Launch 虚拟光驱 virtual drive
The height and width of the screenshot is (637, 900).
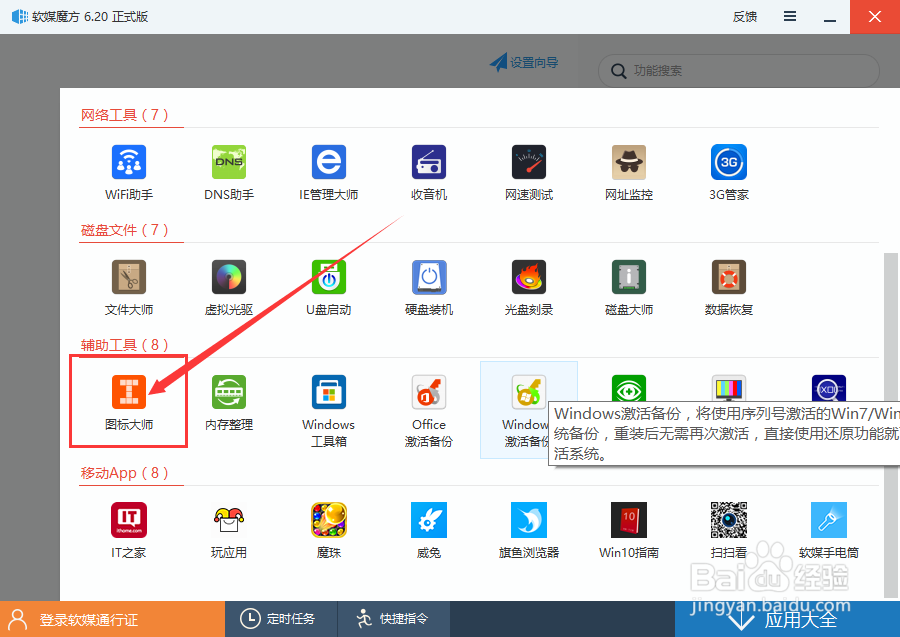pyautogui.click(x=228, y=288)
